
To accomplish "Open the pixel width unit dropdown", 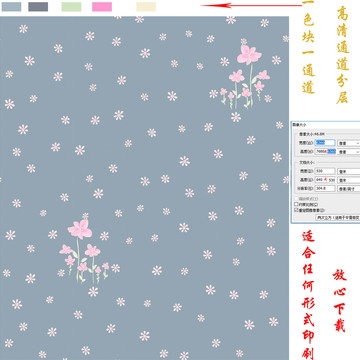I will [349, 143].
